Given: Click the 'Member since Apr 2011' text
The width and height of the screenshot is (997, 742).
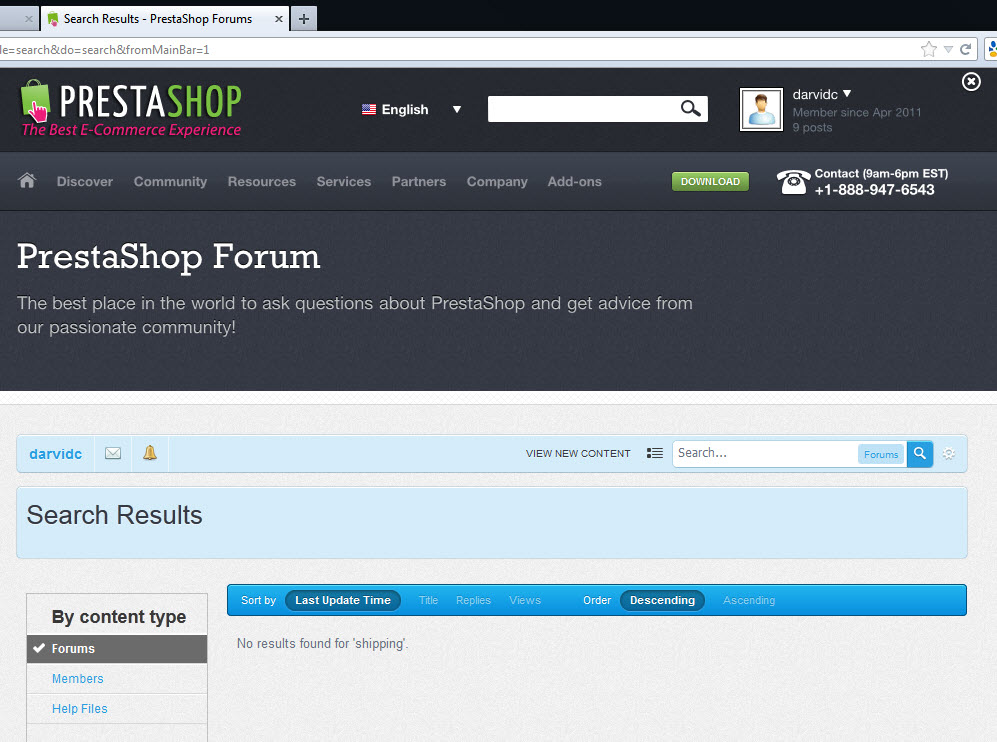Looking at the screenshot, I should [856, 112].
